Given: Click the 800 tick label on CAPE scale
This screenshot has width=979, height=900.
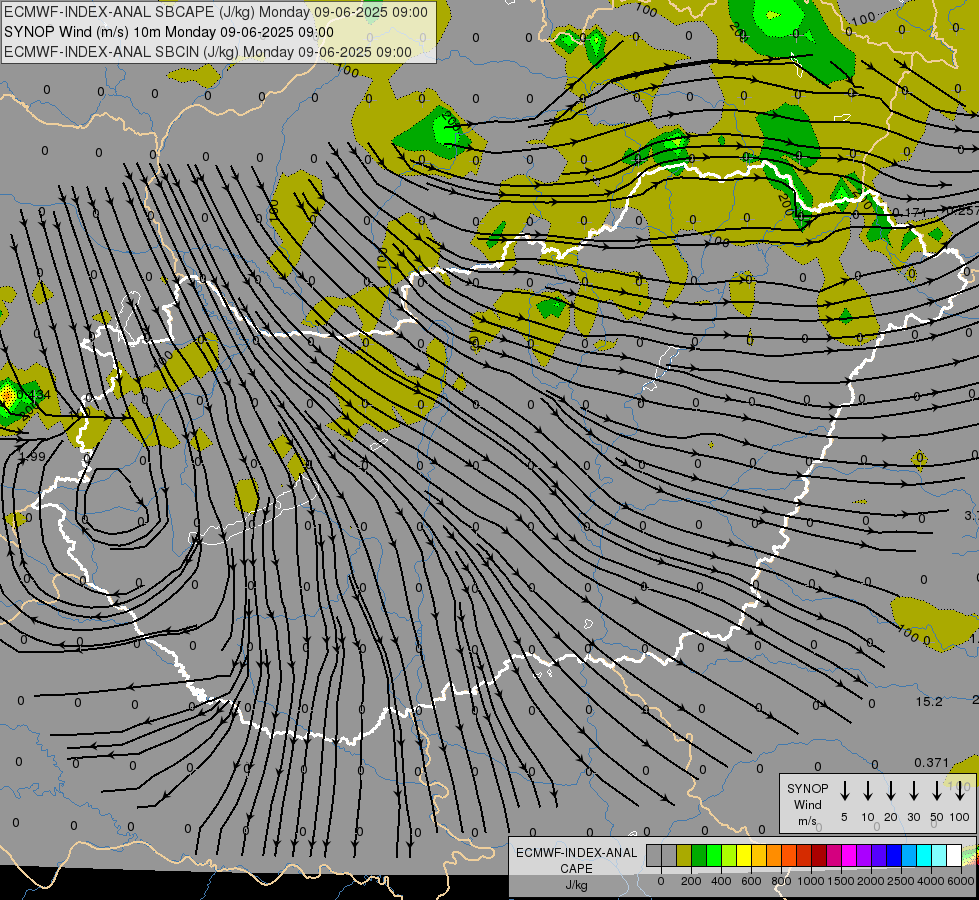Looking at the screenshot, I should [781, 881].
